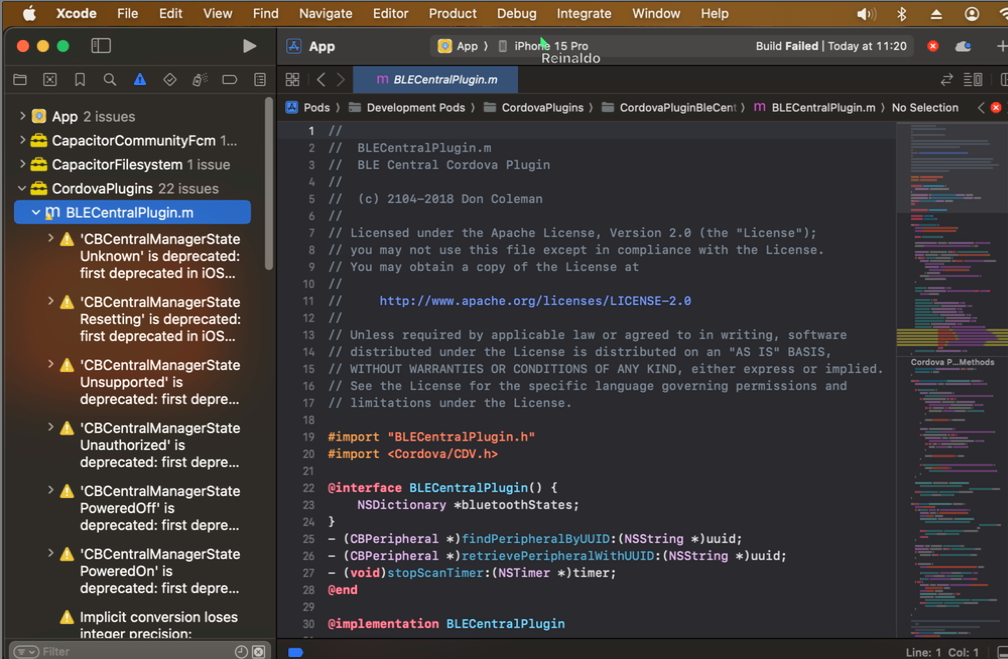Select the Issue navigator warning icon
Screen dimensions: 1008x659
point(140,80)
